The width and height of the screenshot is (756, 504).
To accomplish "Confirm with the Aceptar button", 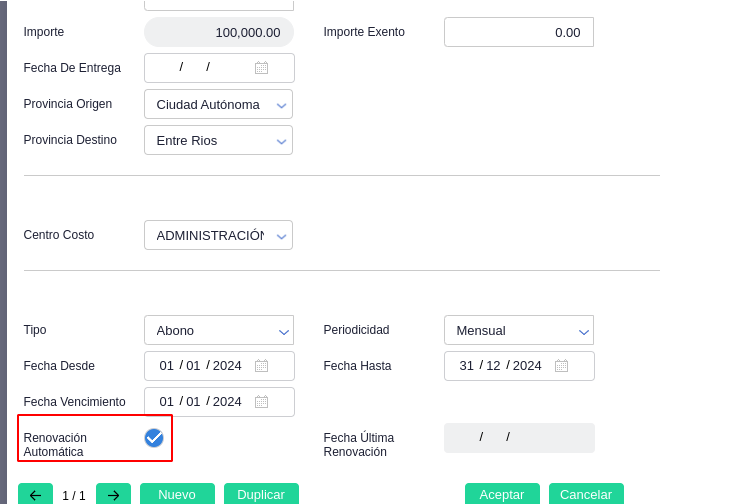I will pyautogui.click(x=502, y=495).
